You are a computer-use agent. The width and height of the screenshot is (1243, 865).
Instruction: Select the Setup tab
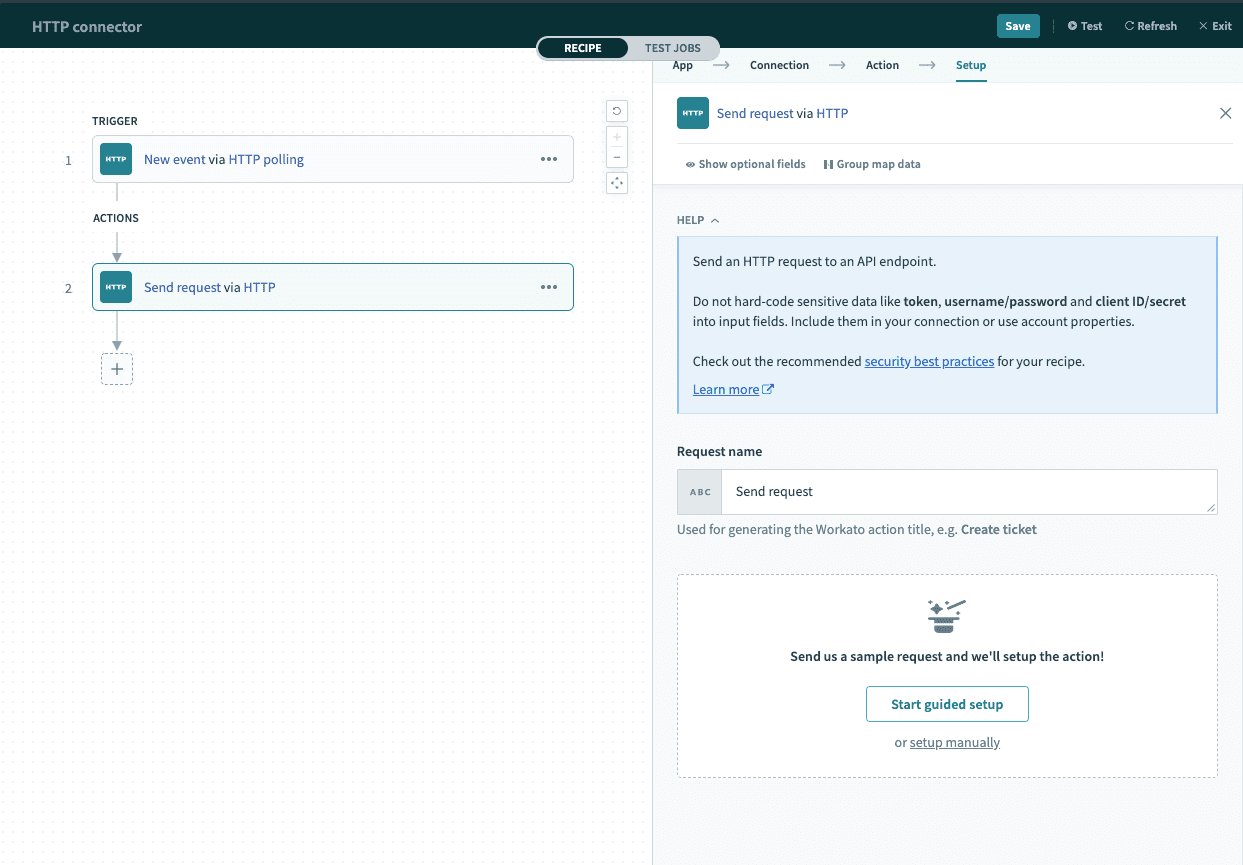pos(970,64)
